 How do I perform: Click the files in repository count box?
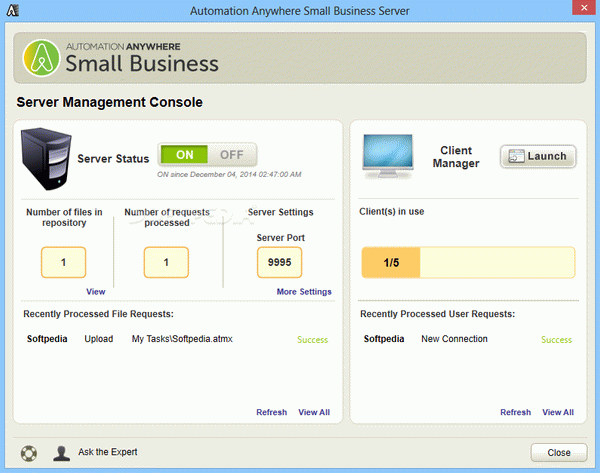click(x=64, y=262)
